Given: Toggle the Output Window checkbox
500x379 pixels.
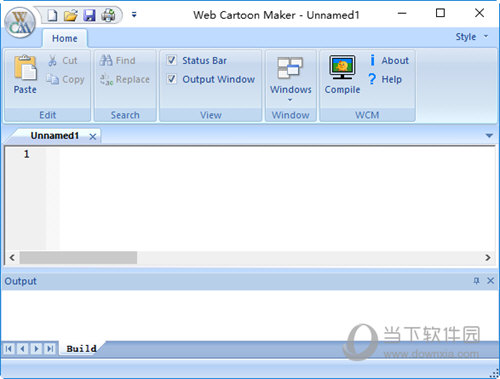Looking at the screenshot, I should pos(172,79).
